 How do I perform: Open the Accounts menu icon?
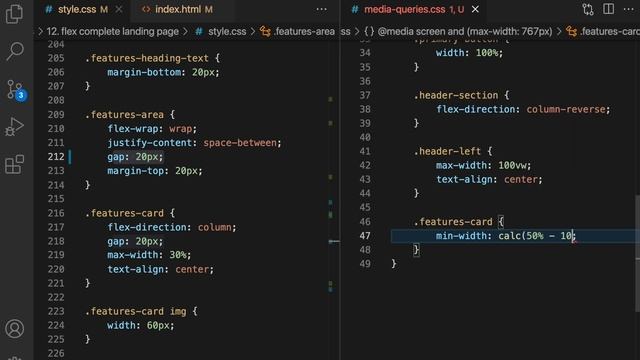coord(15,329)
